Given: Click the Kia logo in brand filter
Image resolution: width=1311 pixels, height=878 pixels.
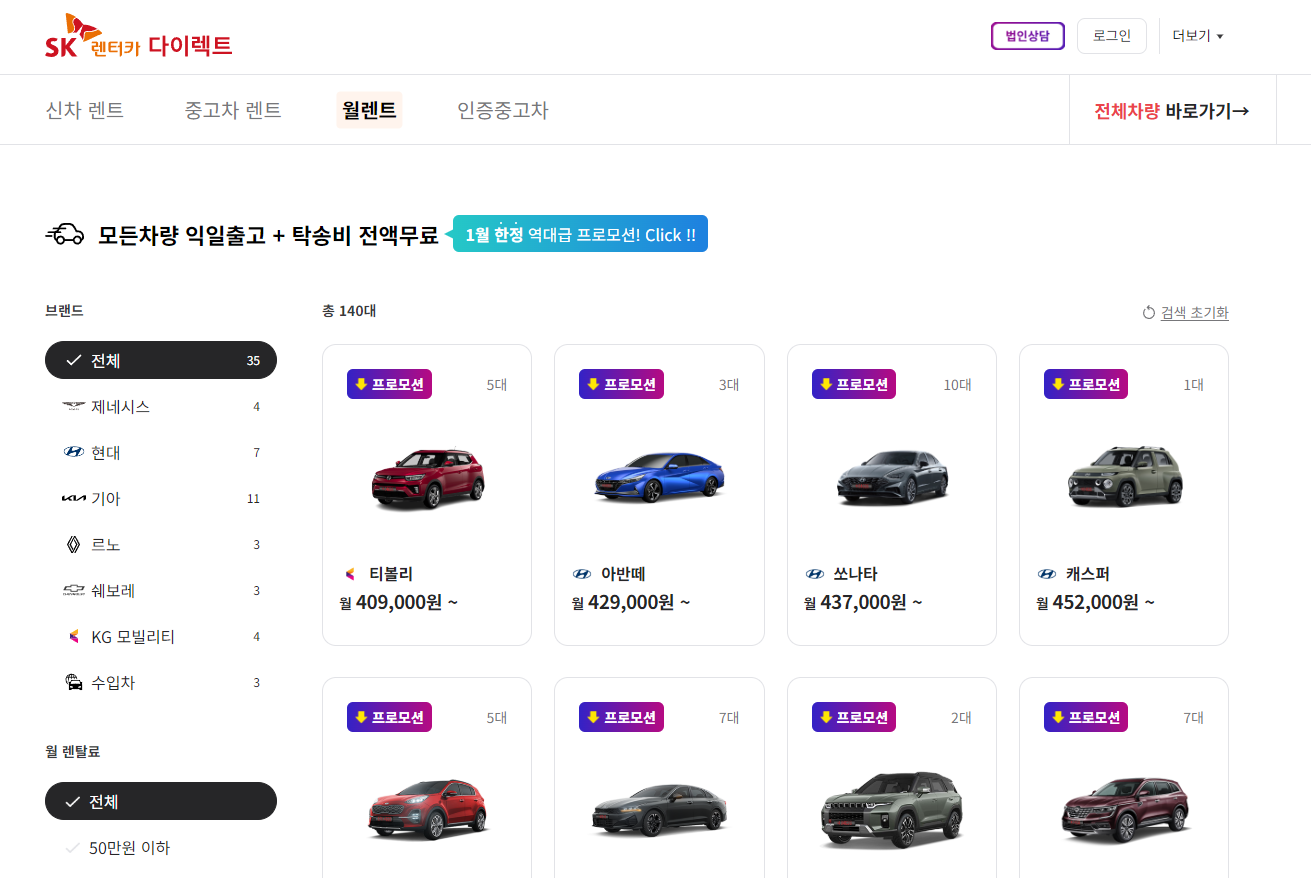Looking at the screenshot, I should (74, 498).
